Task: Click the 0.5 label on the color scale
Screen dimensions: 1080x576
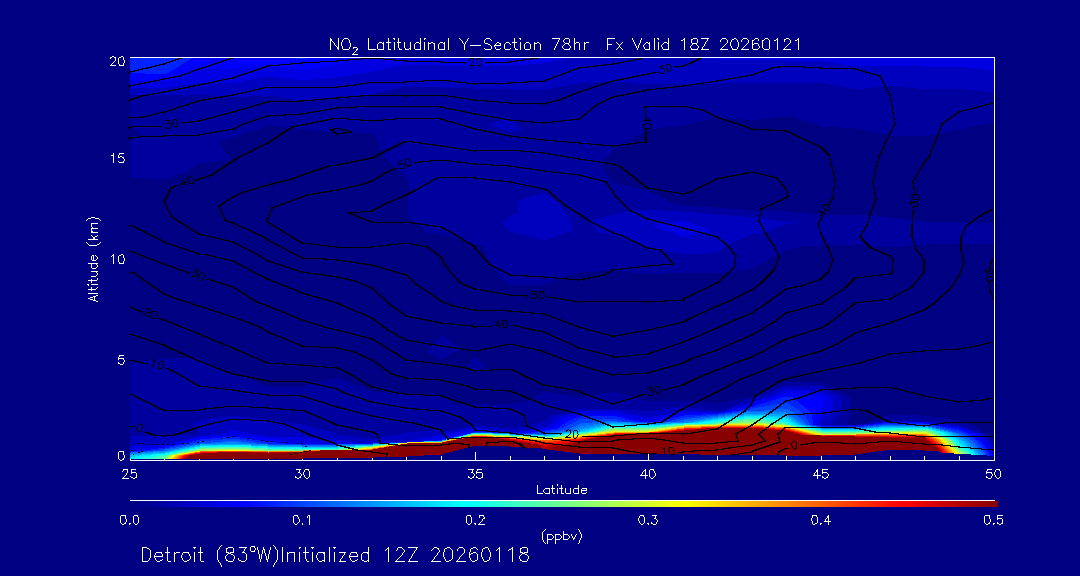Action: click(994, 520)
